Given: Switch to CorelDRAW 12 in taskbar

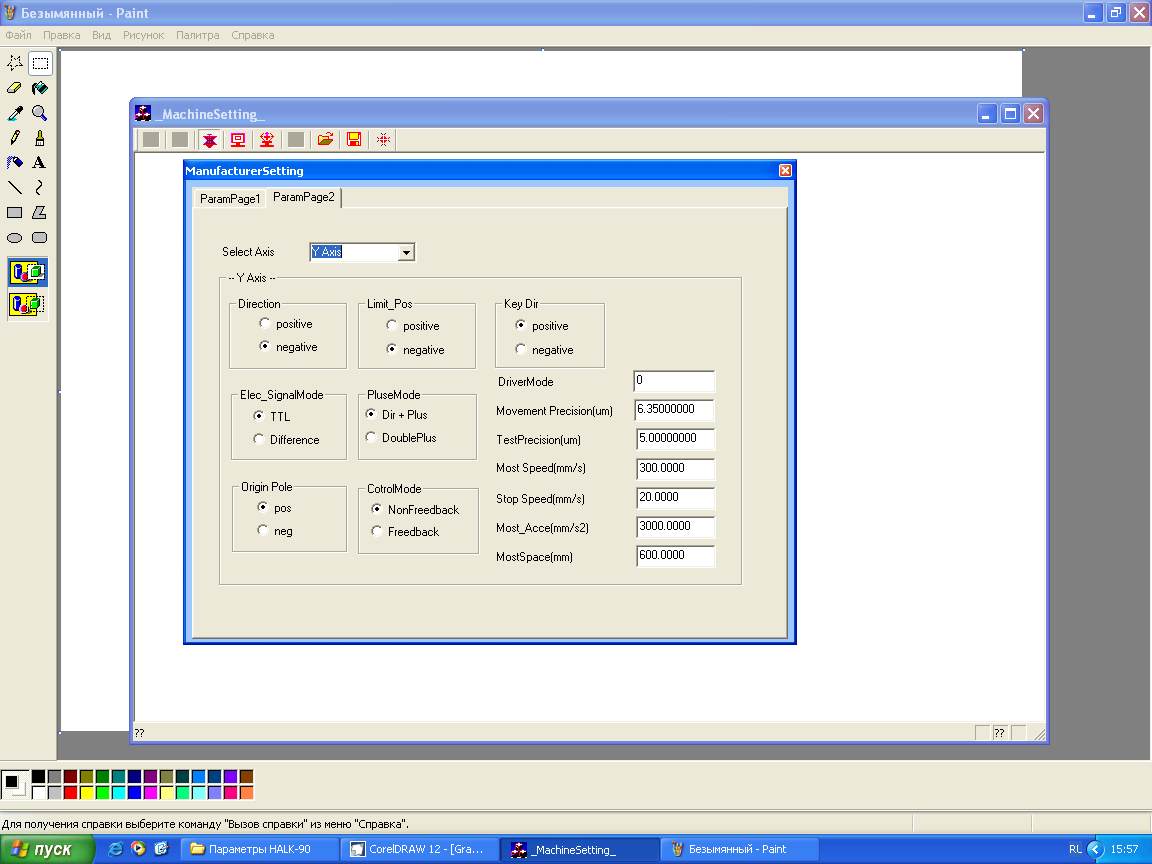Looking at the screenshot, I should coord(417,849).
